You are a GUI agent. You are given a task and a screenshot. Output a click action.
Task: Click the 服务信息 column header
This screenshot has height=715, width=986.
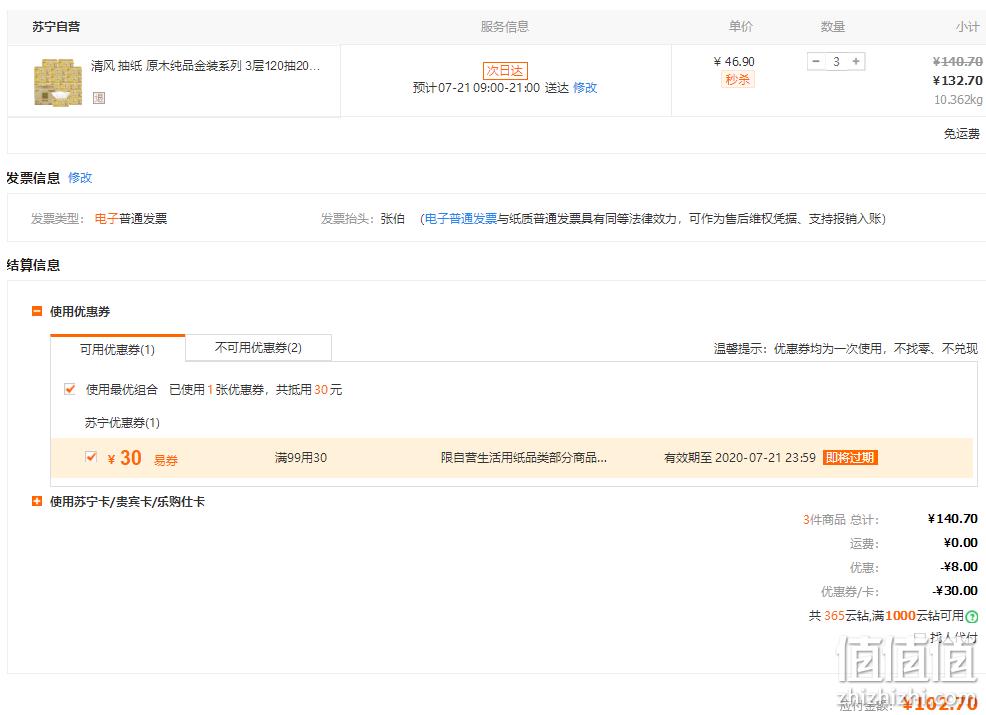click(x=505, y=26)
